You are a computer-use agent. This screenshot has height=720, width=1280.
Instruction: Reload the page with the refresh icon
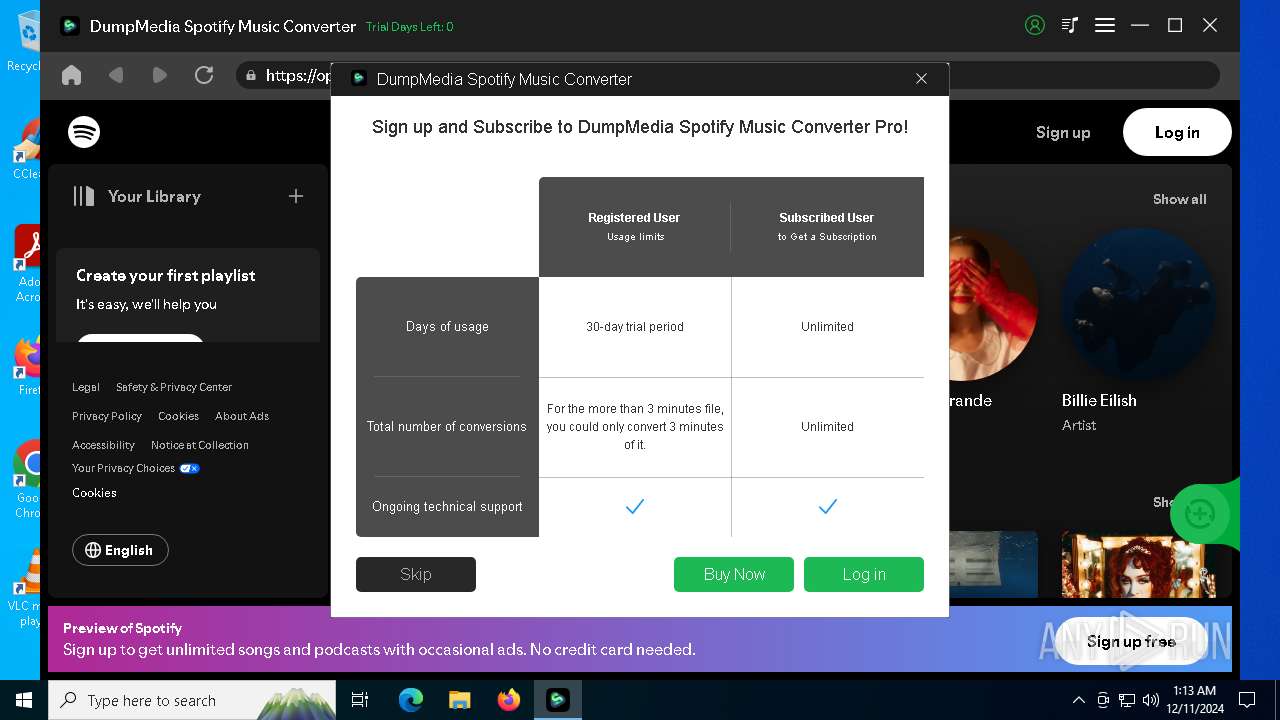204,75
